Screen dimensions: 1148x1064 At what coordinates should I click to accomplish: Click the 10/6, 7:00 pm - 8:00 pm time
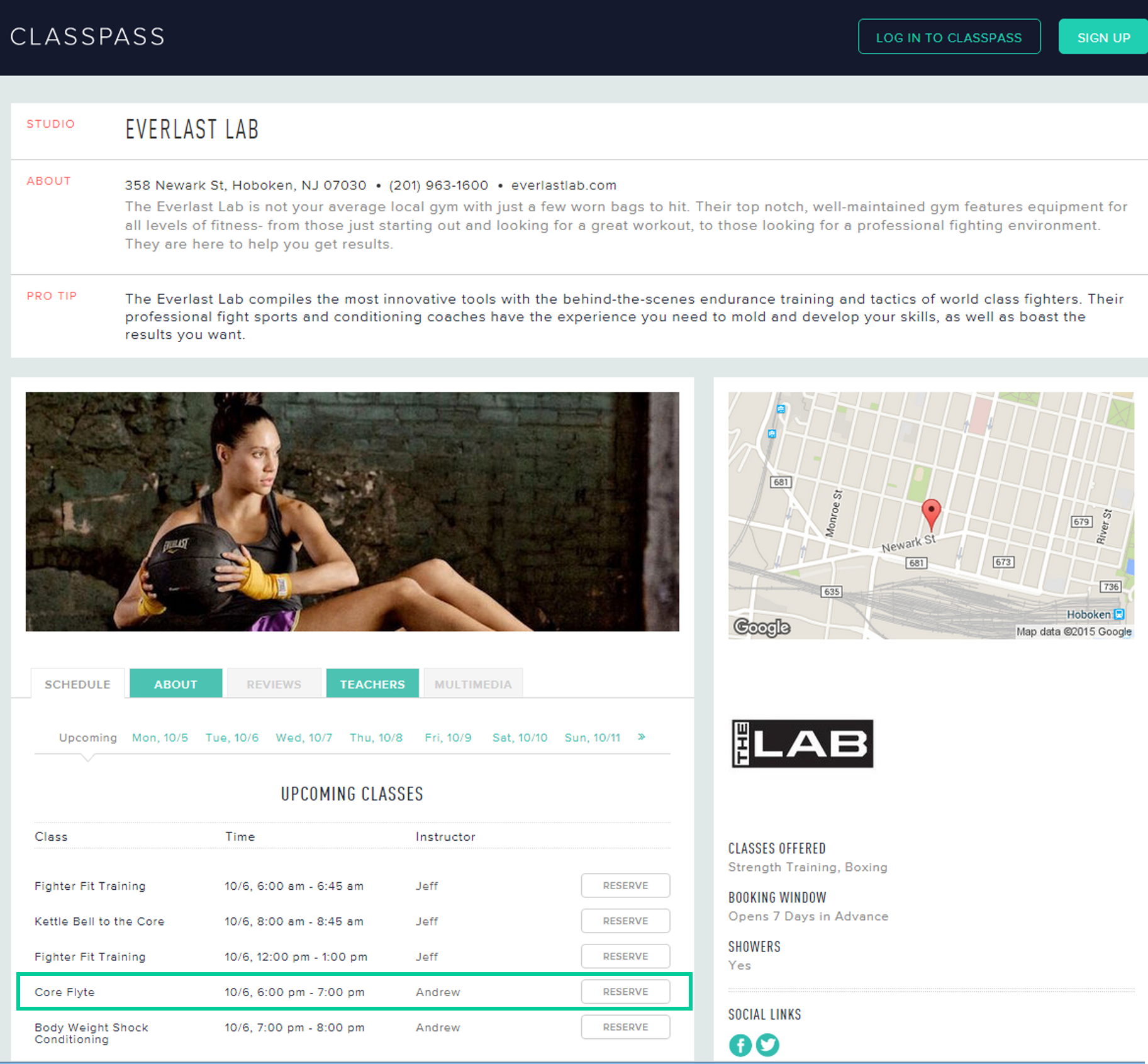coord(294,1028)
